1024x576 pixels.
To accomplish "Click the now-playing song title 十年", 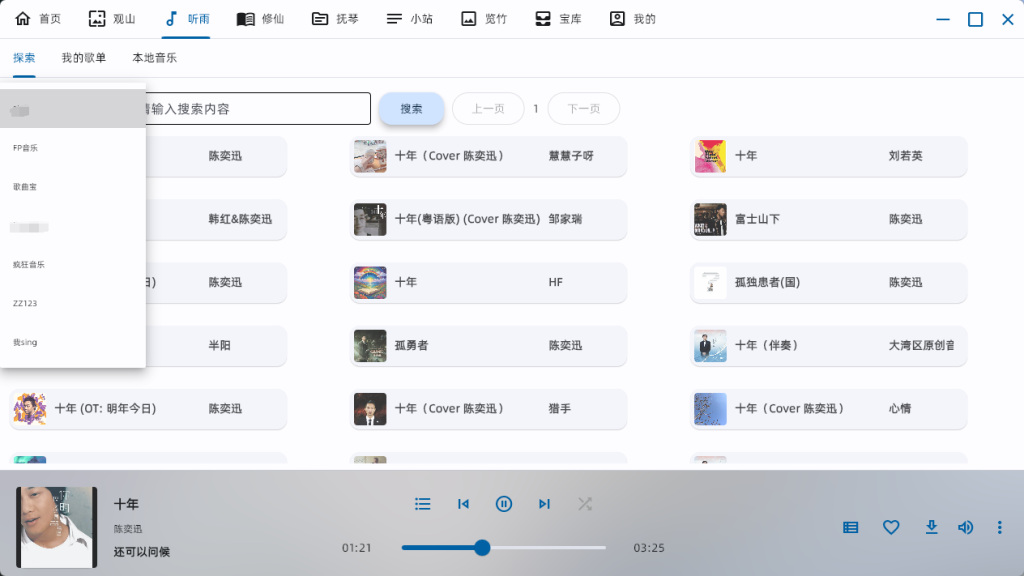I will [126, 504].
